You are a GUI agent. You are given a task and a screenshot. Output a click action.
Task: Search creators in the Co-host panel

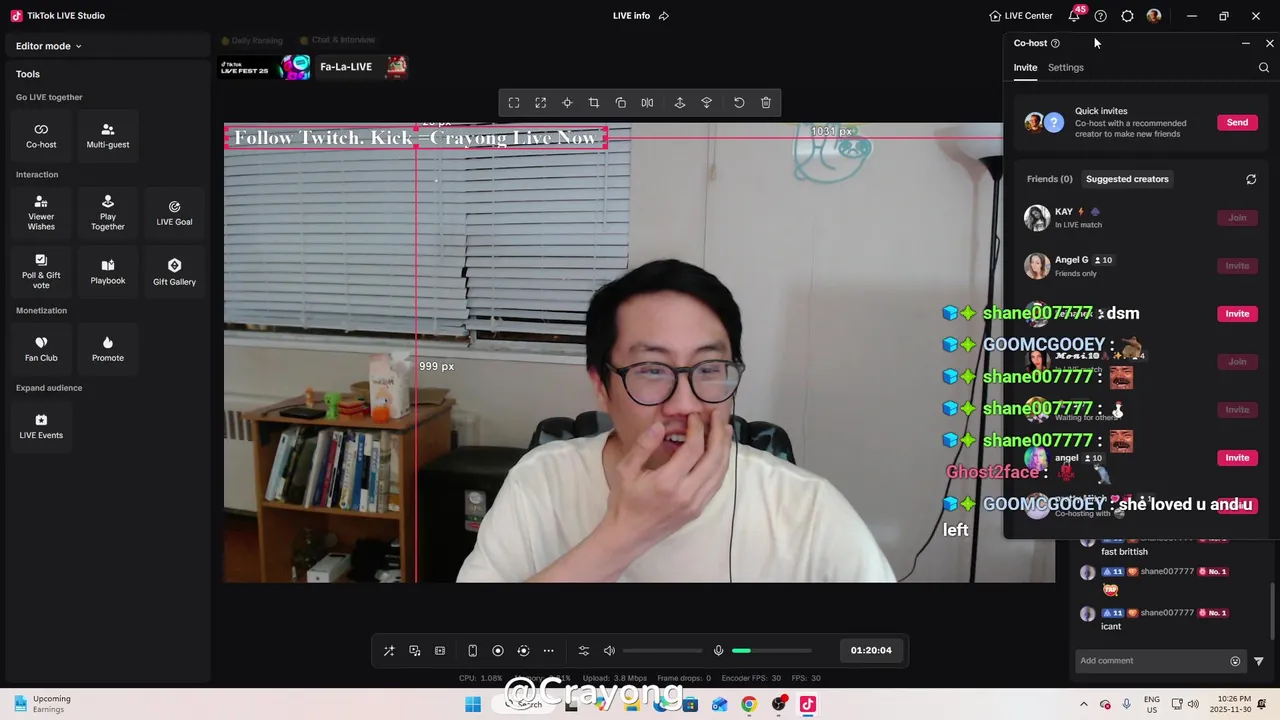pyautogui.click(x=1264, y=68)
